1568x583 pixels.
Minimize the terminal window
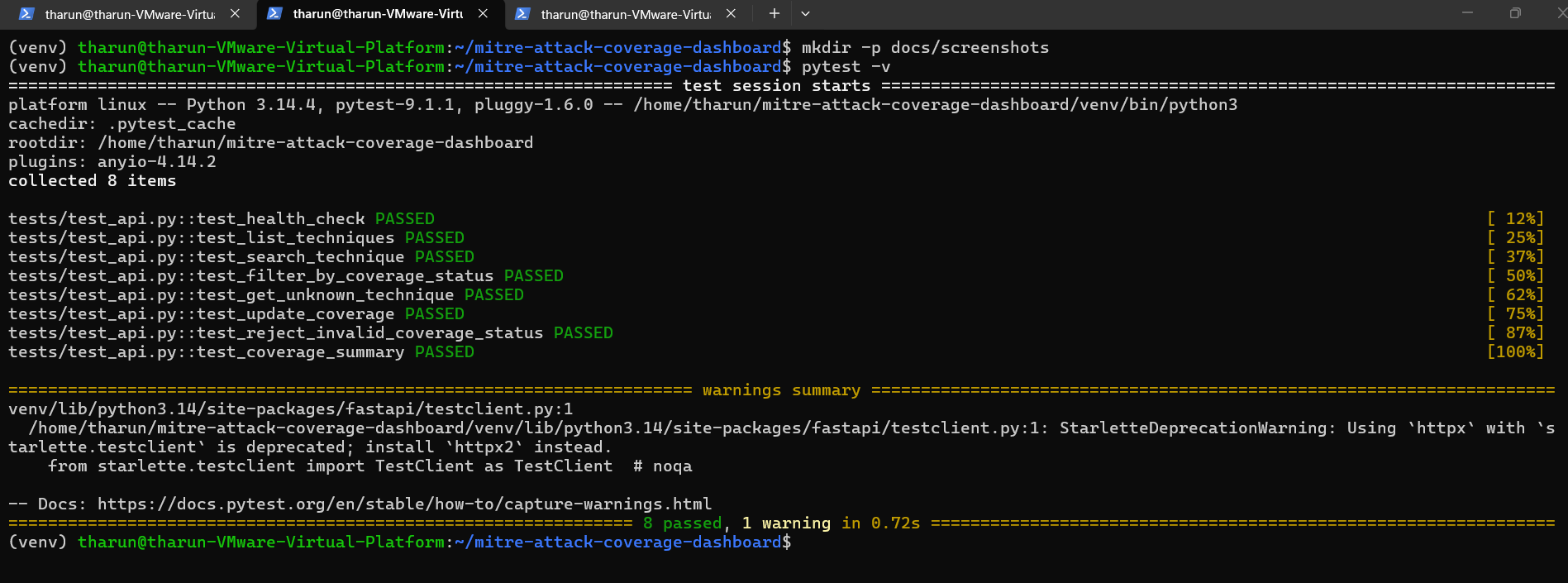[1467, 13]
